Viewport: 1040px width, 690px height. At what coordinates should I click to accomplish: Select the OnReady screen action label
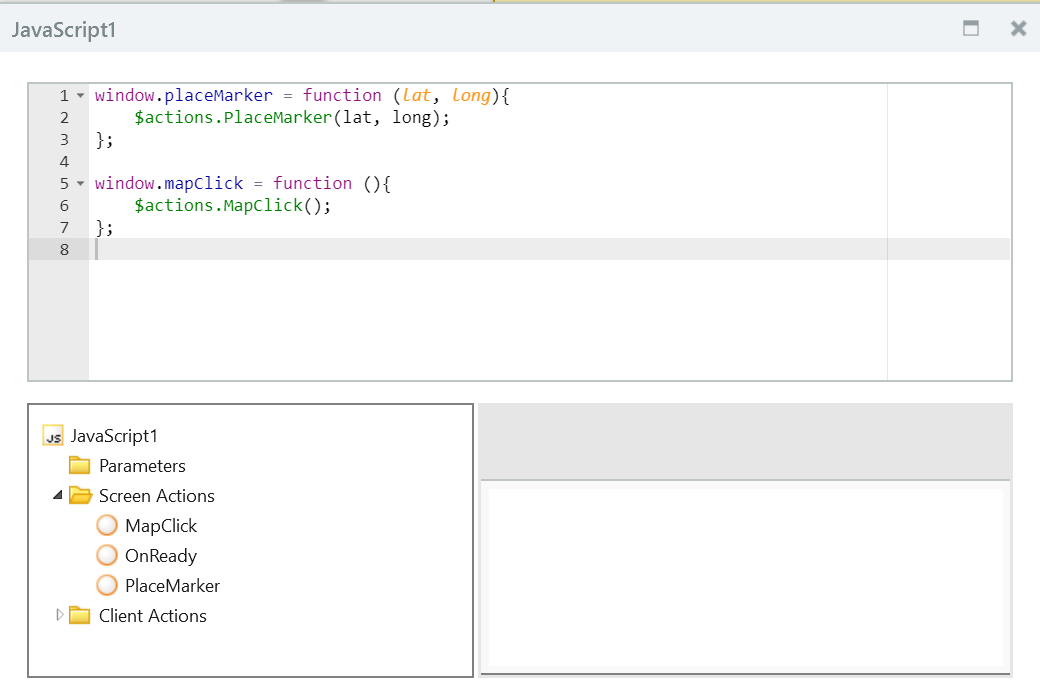162,555
